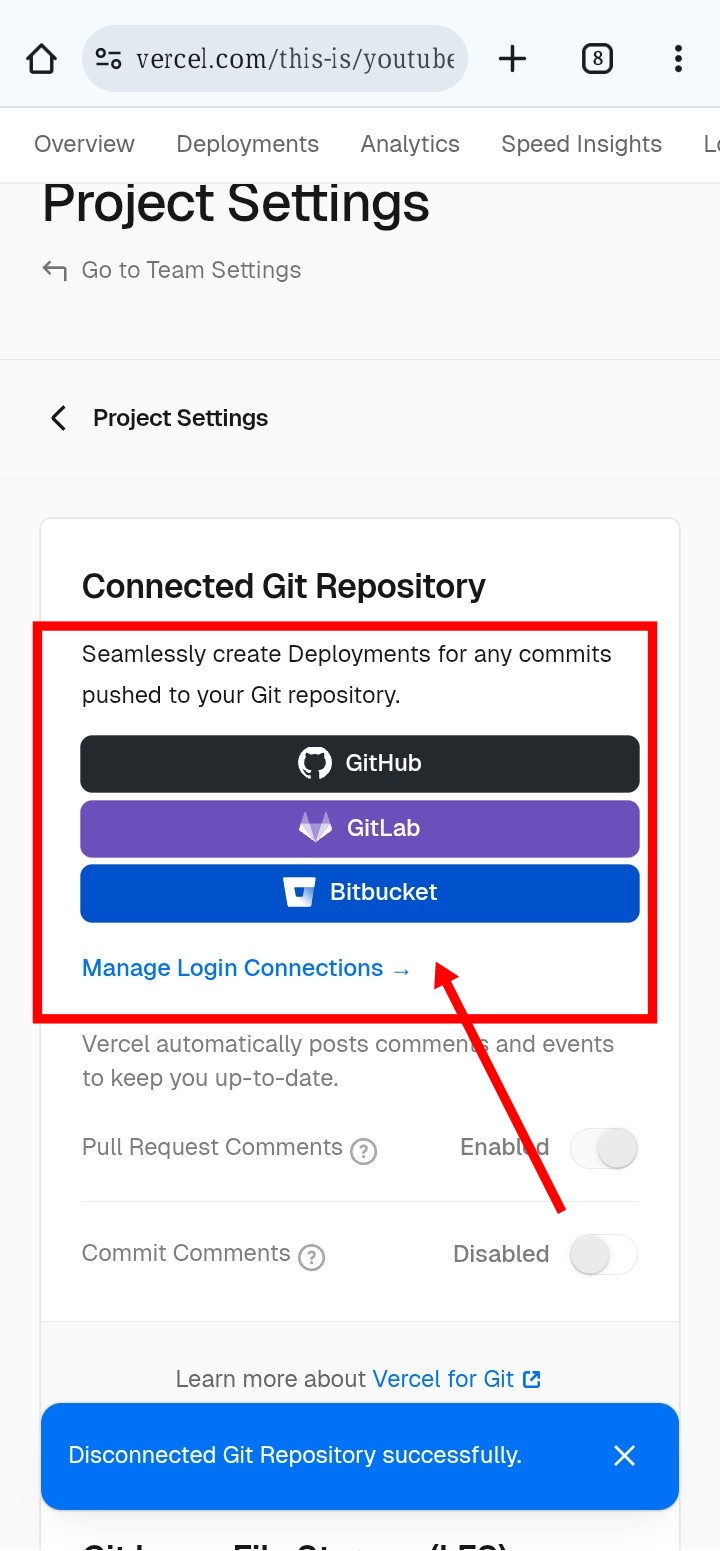Viewport: 720px width, 1551px height.
Task: Open a new browser tab
Action: (512, 59)
